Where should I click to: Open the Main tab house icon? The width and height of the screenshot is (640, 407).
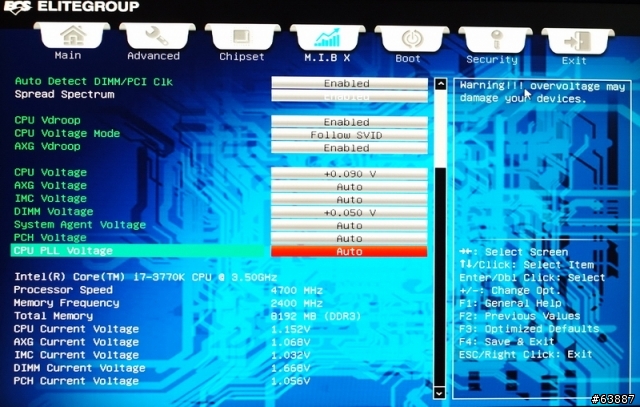pos(72,36)
